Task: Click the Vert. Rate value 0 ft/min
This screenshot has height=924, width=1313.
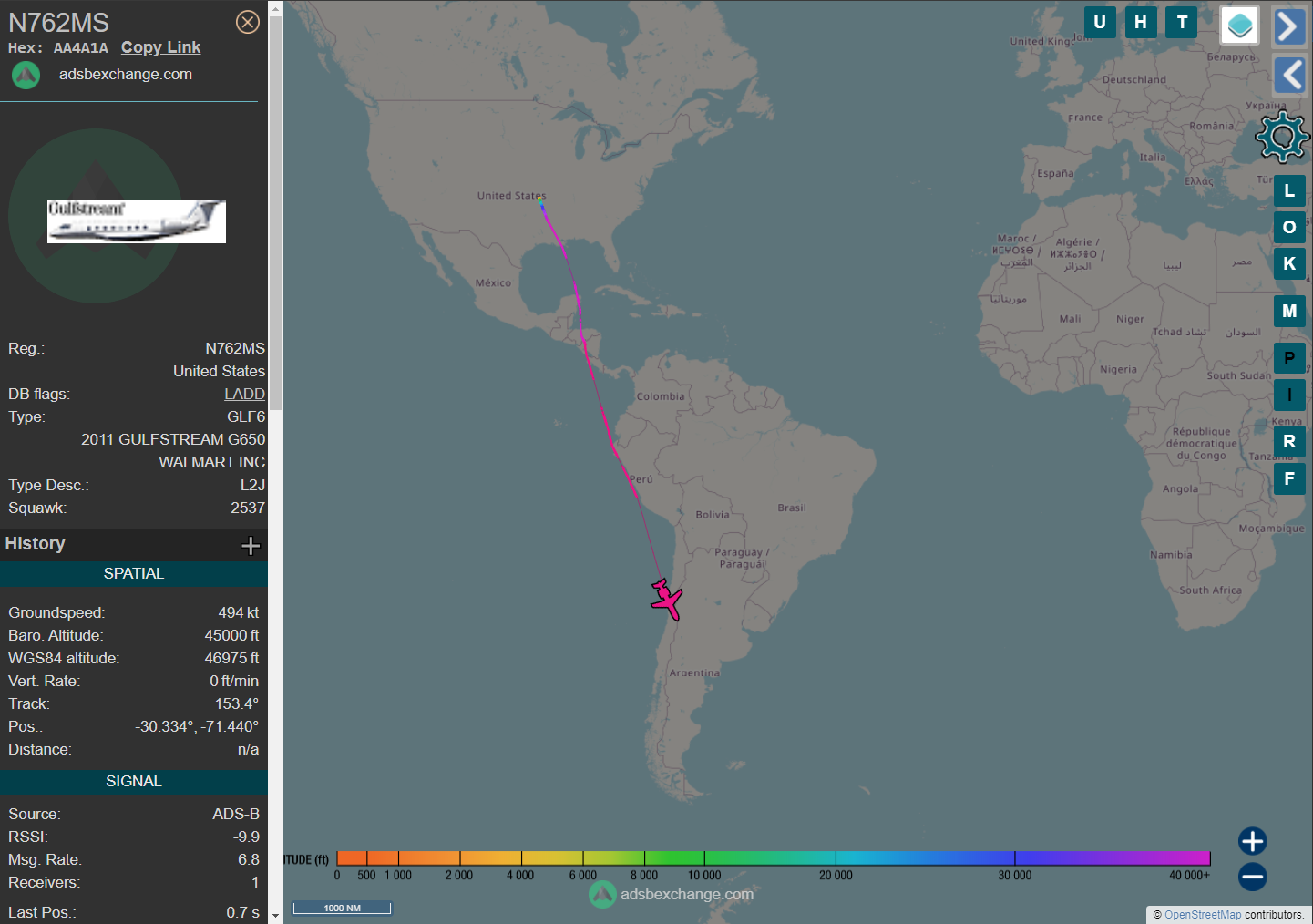Action: click(234, 682)
